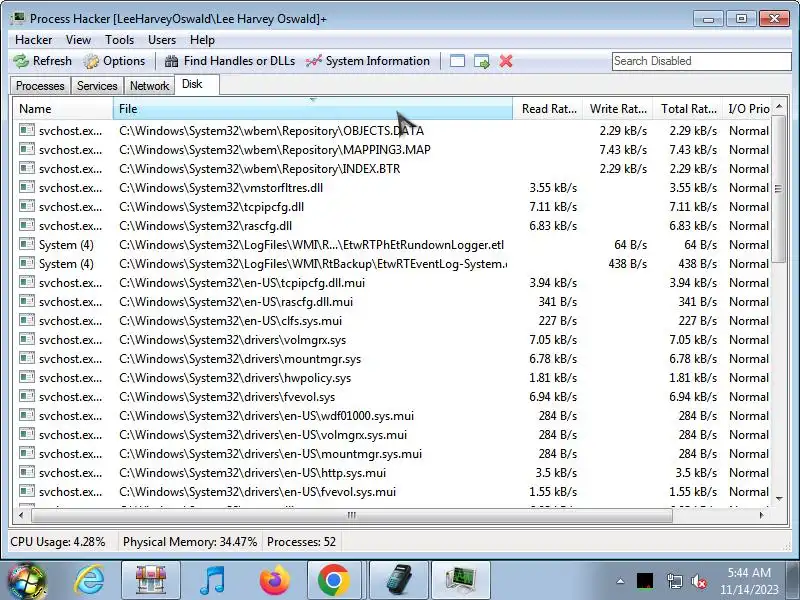This screenshot has height=600, width=800.
Task: Sort by the Total Rate column header
Action: pyautogui.click(x=688, y=109)
